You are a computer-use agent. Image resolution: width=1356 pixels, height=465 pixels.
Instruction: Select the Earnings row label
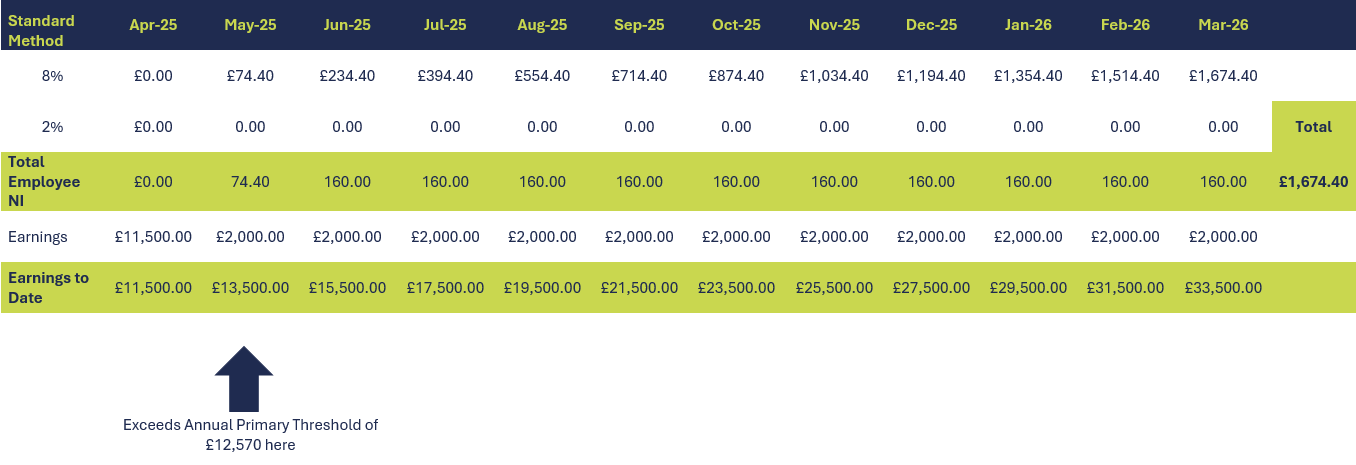point(38,237)
